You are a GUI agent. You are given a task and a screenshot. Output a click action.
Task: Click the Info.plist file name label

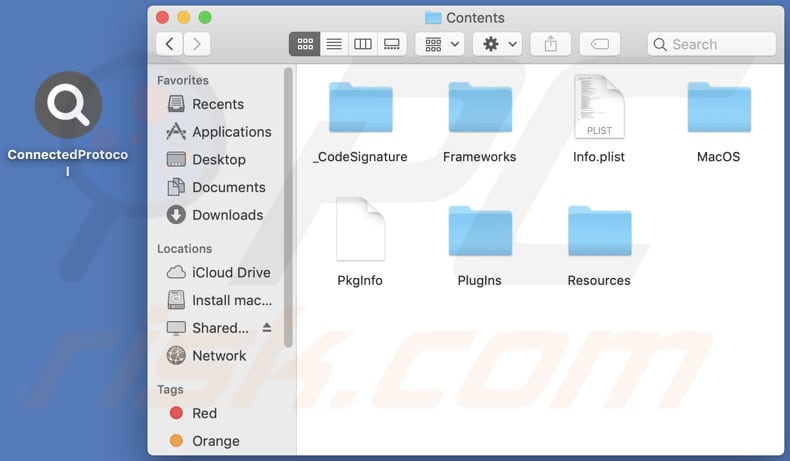pyautogui.click(x=599, y=157)
